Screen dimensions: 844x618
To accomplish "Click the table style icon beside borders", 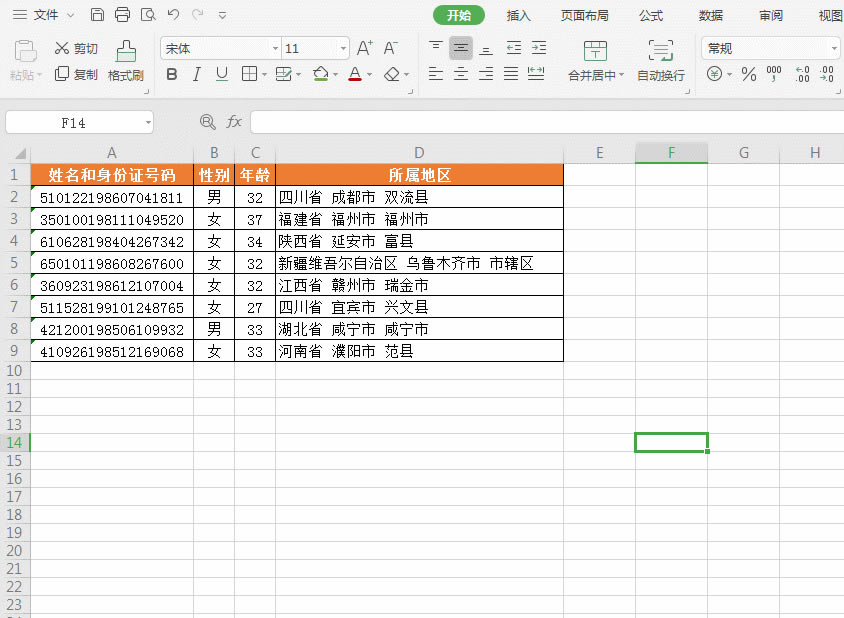I will 284,74.
